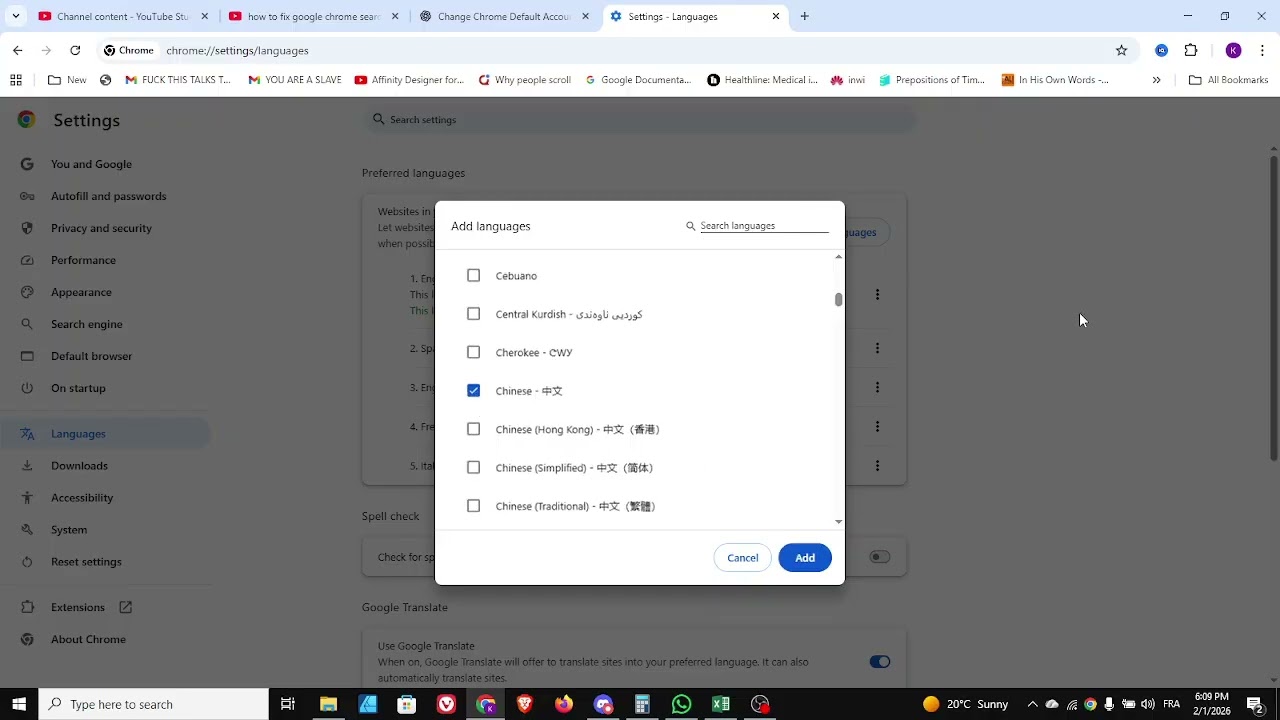Screen dimensions: 1280x720
Task: Switch to Change Chrome Default Account tab
Action: point(504,16)
